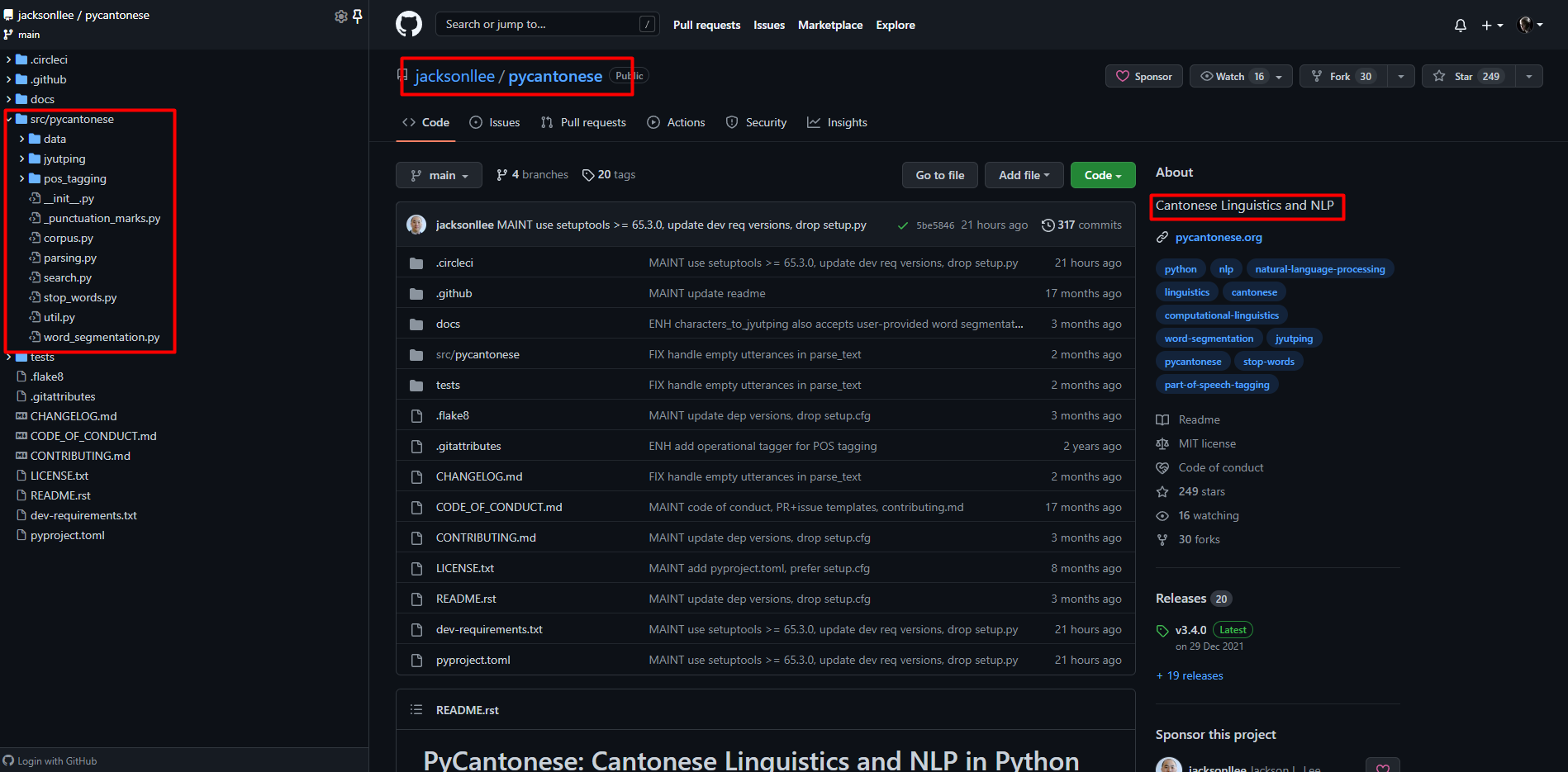Open the Watch options dropdown arrow

(x=1280, y=76)
